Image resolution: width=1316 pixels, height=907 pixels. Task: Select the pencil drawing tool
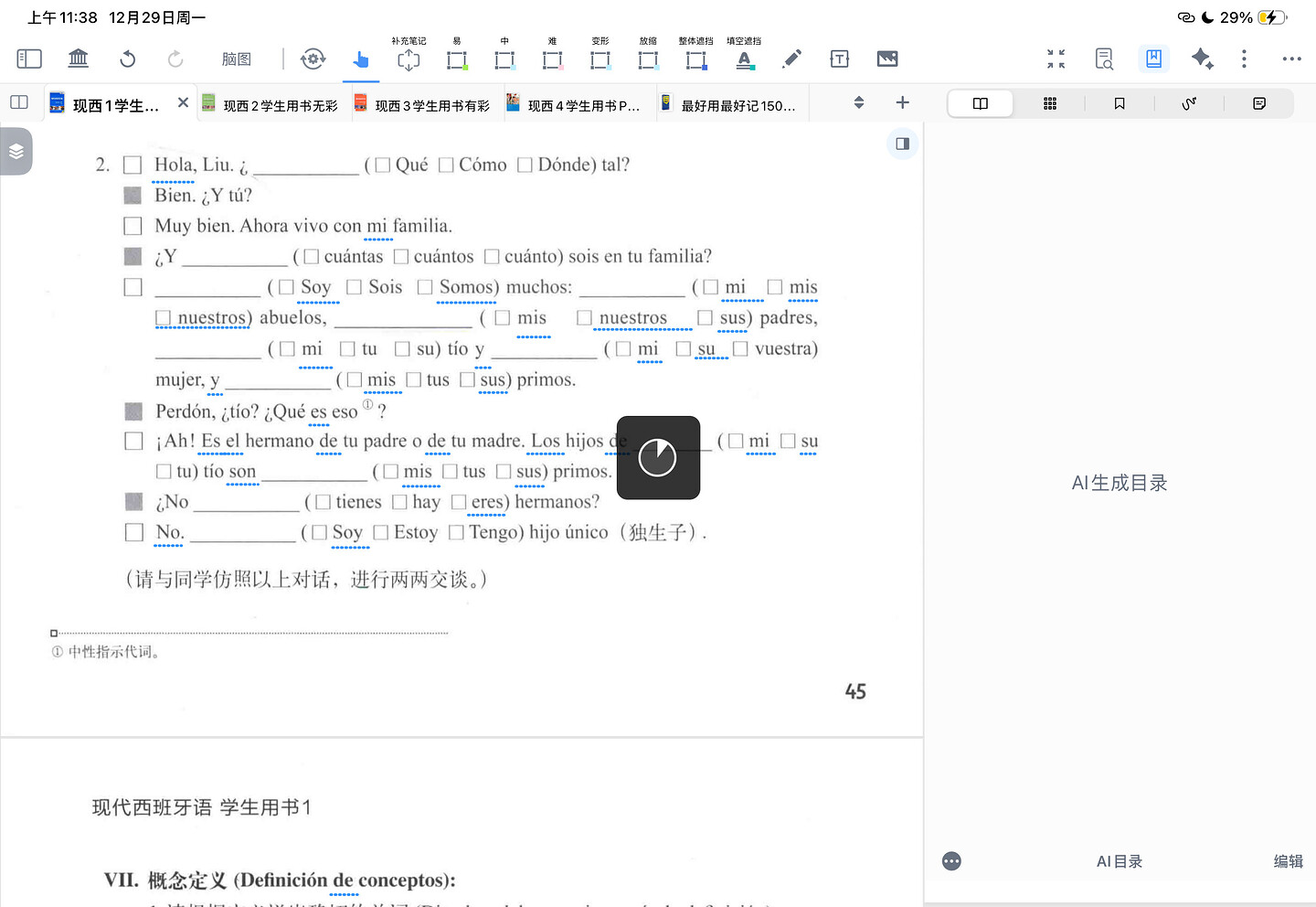pos(792,59)
